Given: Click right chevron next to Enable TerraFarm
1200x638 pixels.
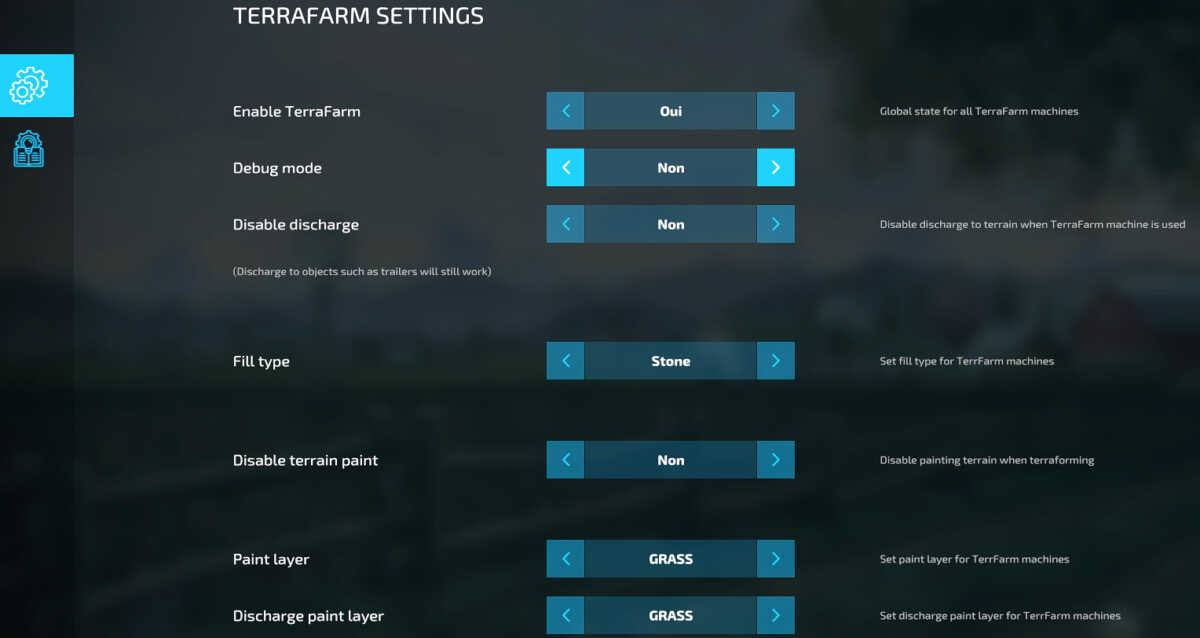Looking at the screenshot, I should [x=776, y=111].
